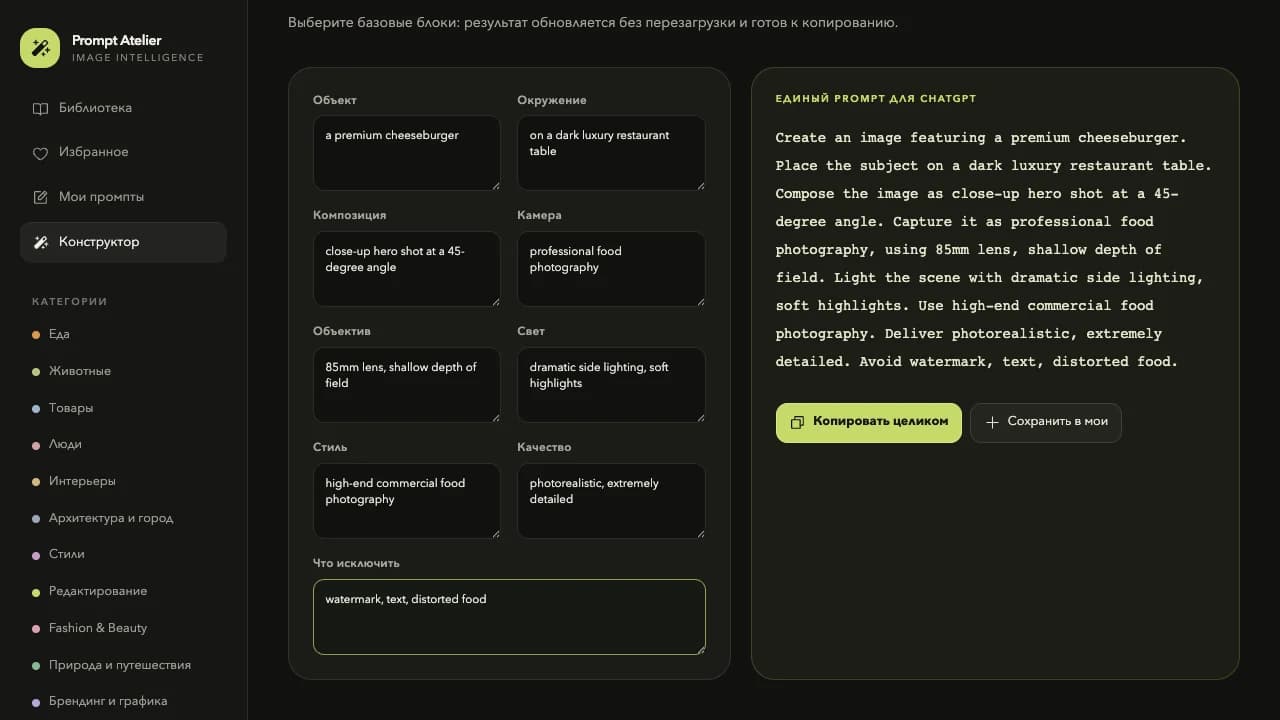Open the Животные category

click(123, 371)
